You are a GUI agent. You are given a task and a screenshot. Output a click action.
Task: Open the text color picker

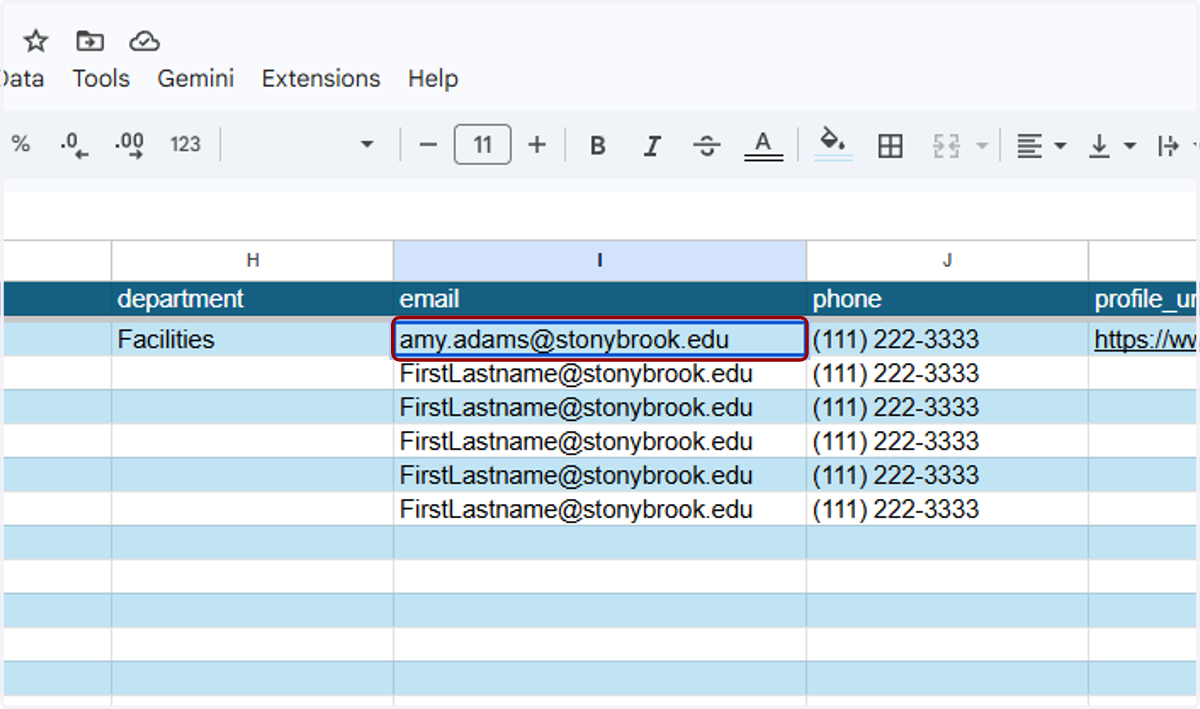[x=763, y=146]
